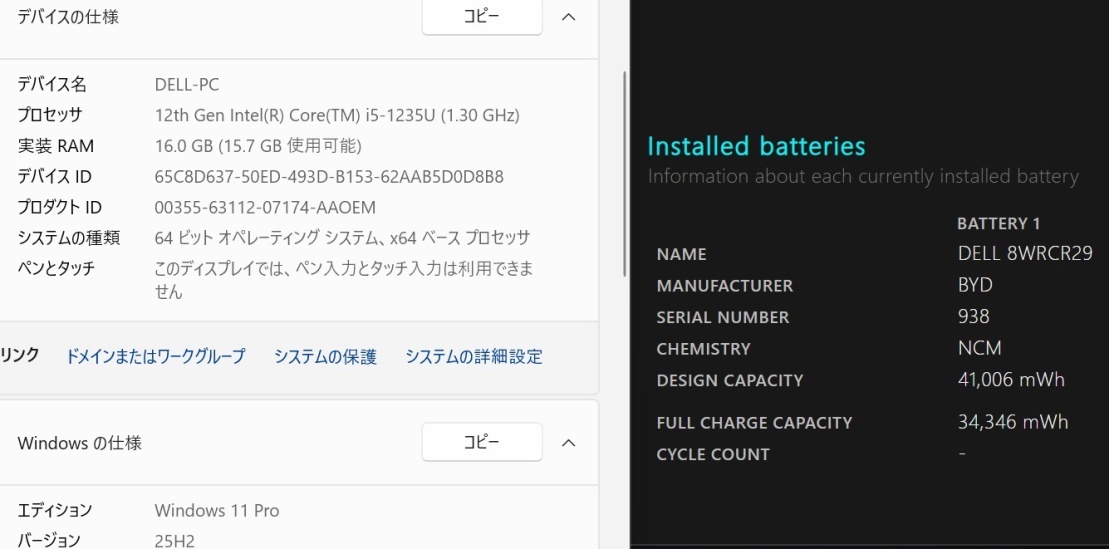1109x549 pixels.
Task: Select installed RAM value 16.0 GB
Action: click(258, 146)
